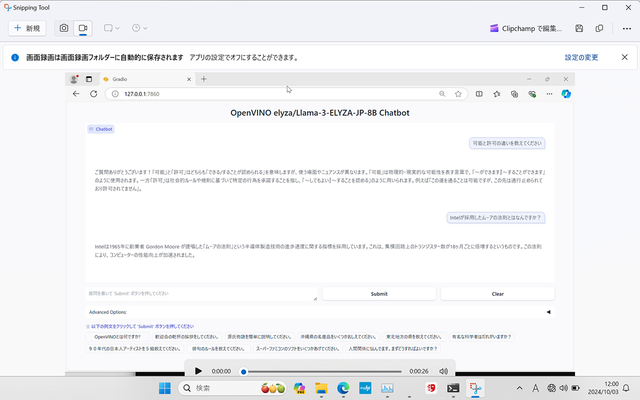Play the recorded video

click(198, 371)
